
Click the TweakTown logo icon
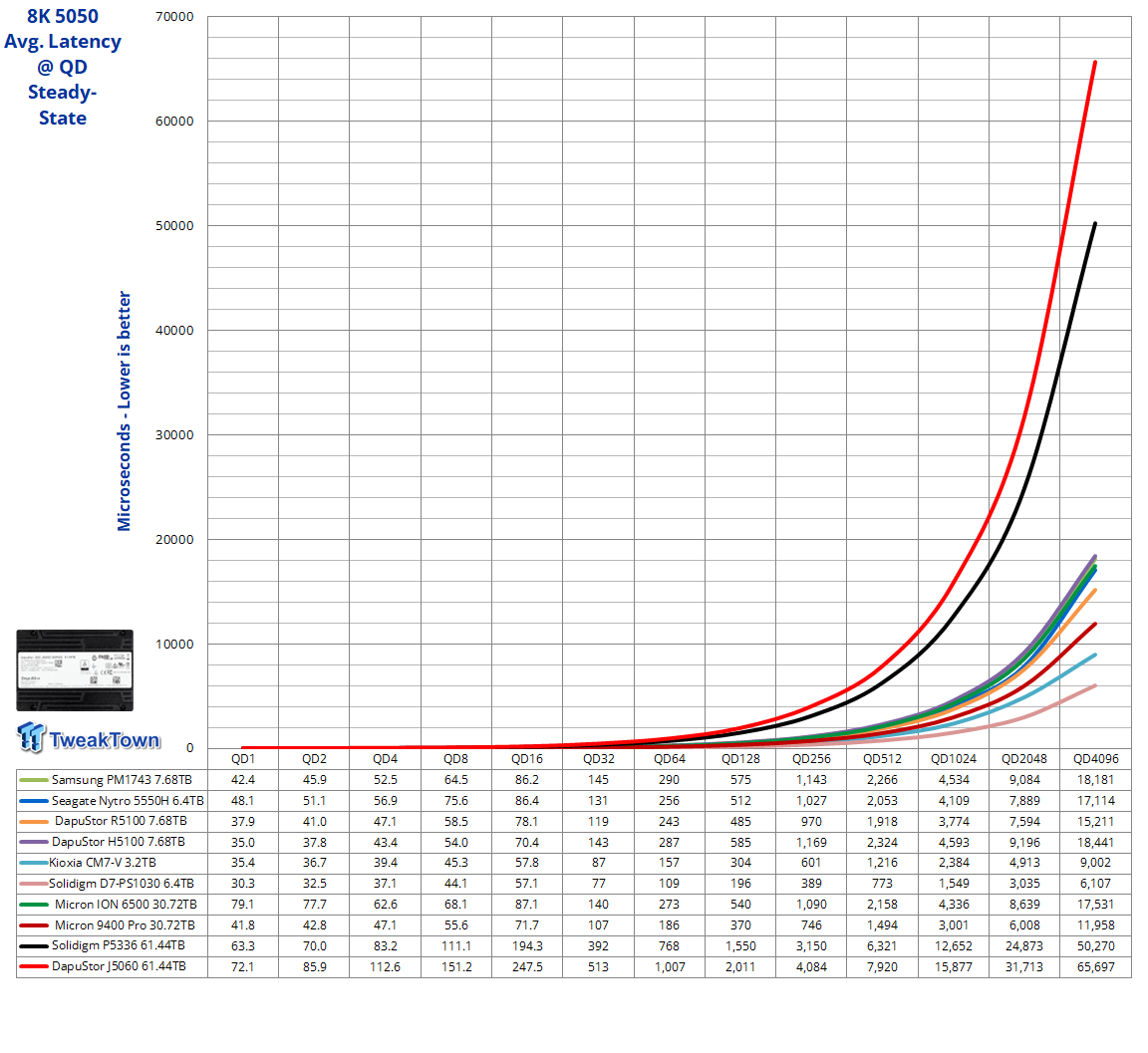pyautogui.click(x=31, y=737)
